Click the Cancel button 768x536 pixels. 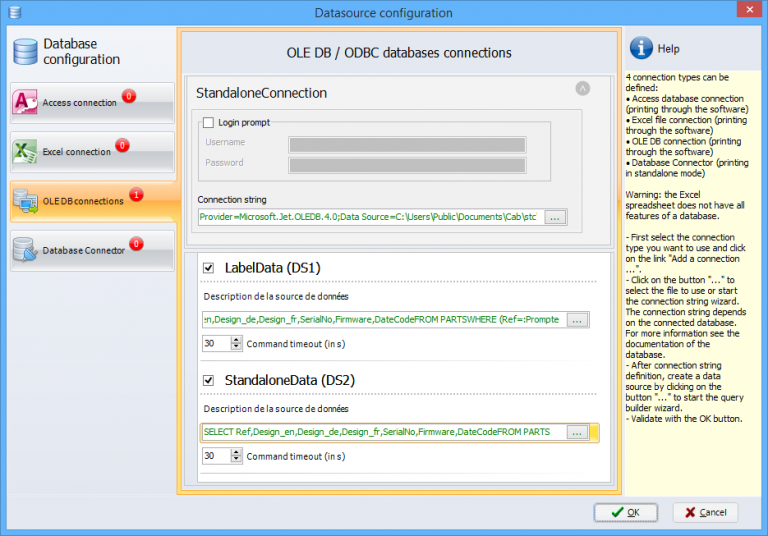705,512
